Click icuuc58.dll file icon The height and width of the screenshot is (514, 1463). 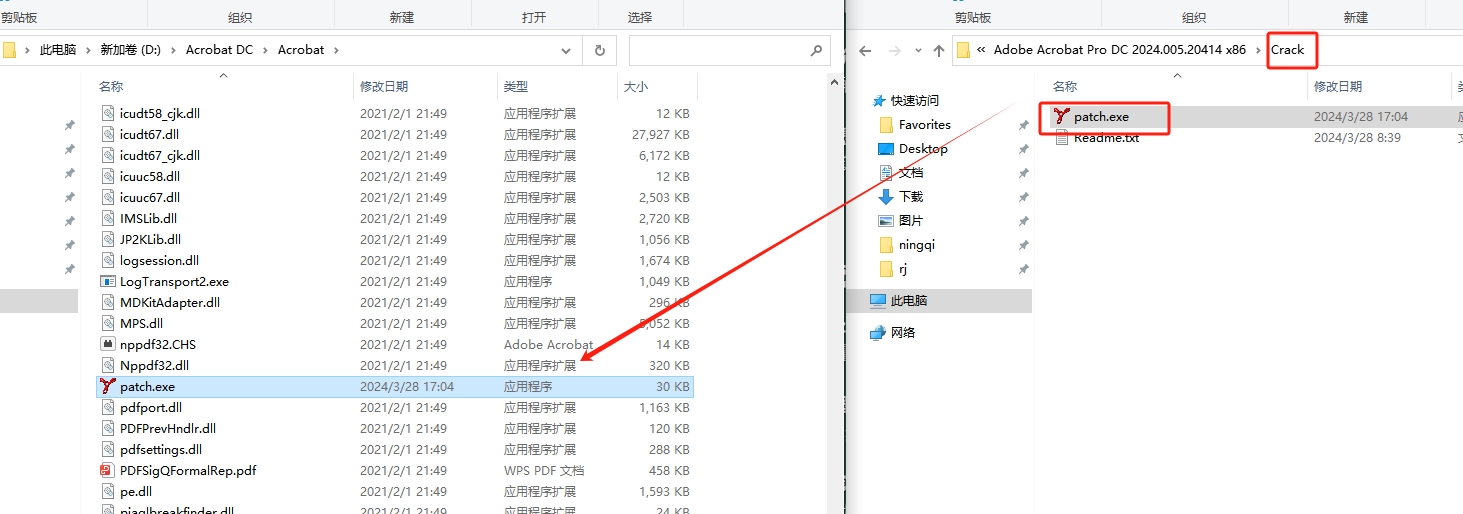tap(108, 176)
